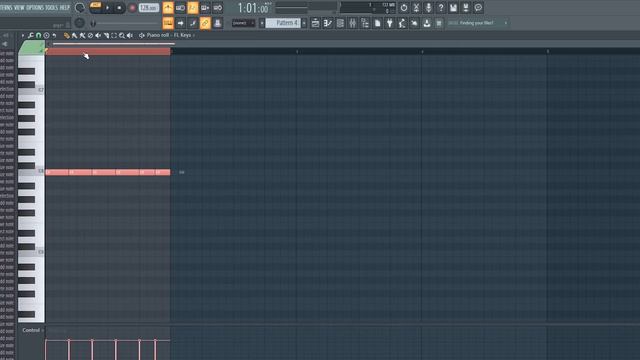This screenshot has height=360, width=640.
Task: Open the Piano roll view icon
Action: (x=327, y=23)
